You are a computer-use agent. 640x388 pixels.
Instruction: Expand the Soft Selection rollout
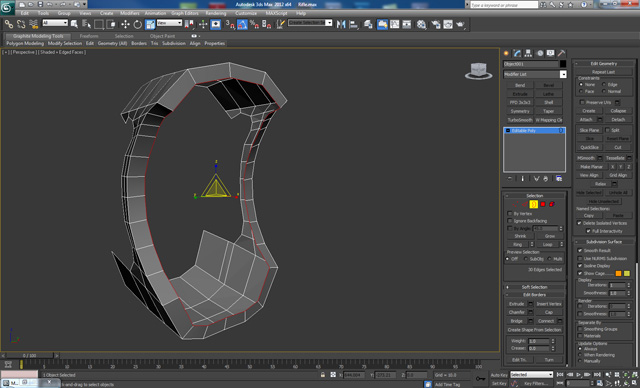point(534,287)
